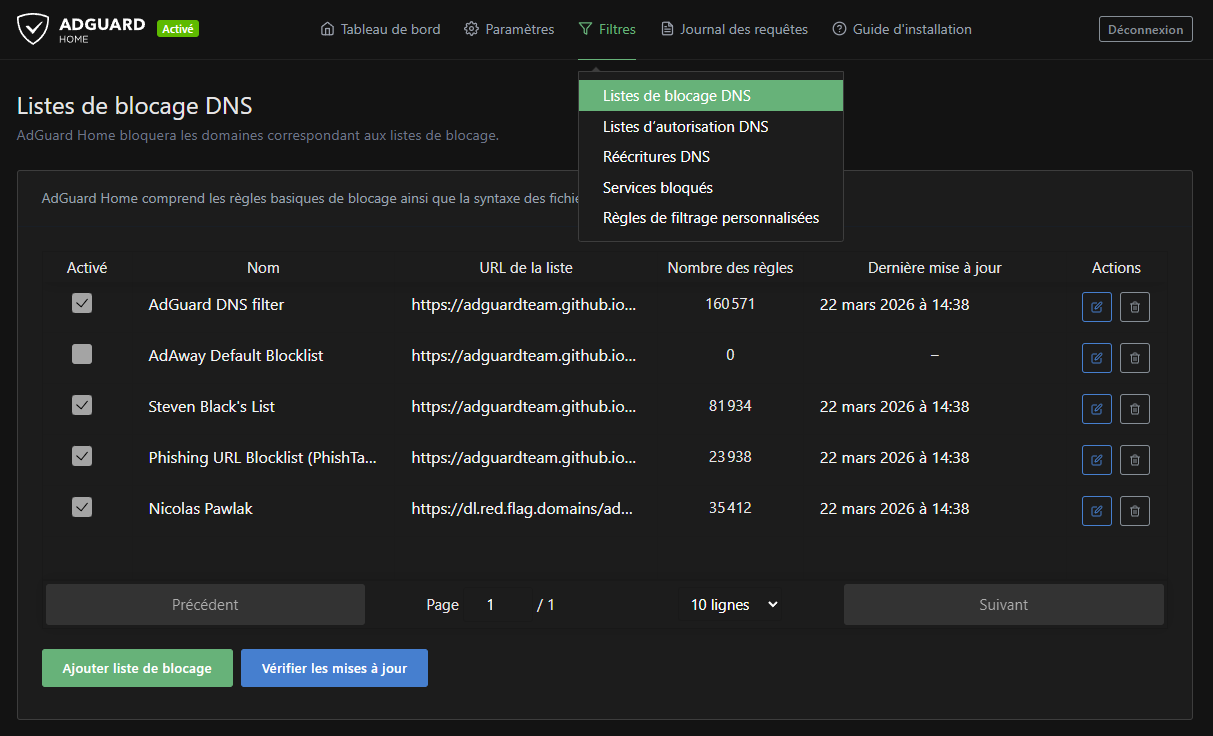
Task: Disable the AdGuard DNS filter checkbox
Action: point(82,303)
